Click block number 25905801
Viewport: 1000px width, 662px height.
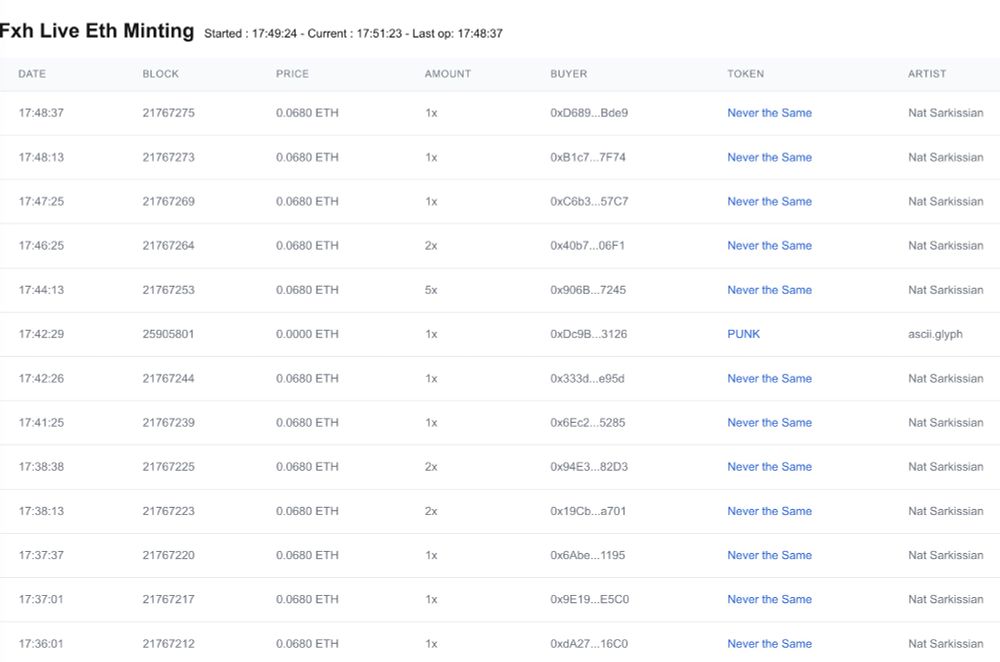pos(168,334)
